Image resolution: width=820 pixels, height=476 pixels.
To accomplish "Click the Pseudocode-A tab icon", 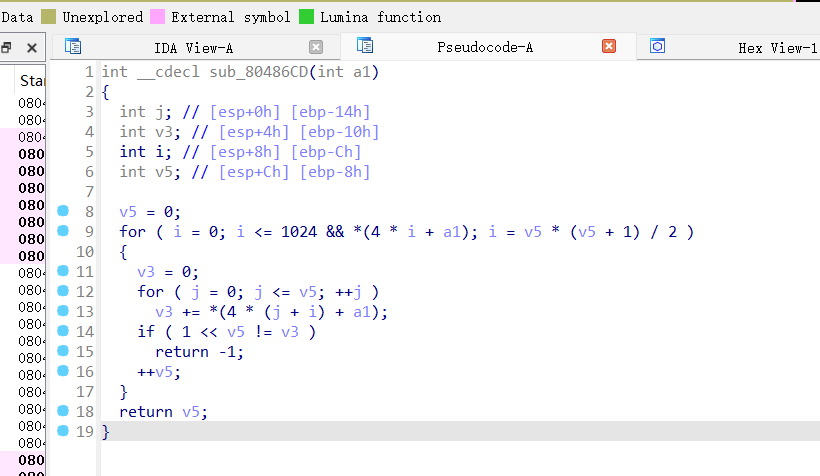I will [365, 46].
